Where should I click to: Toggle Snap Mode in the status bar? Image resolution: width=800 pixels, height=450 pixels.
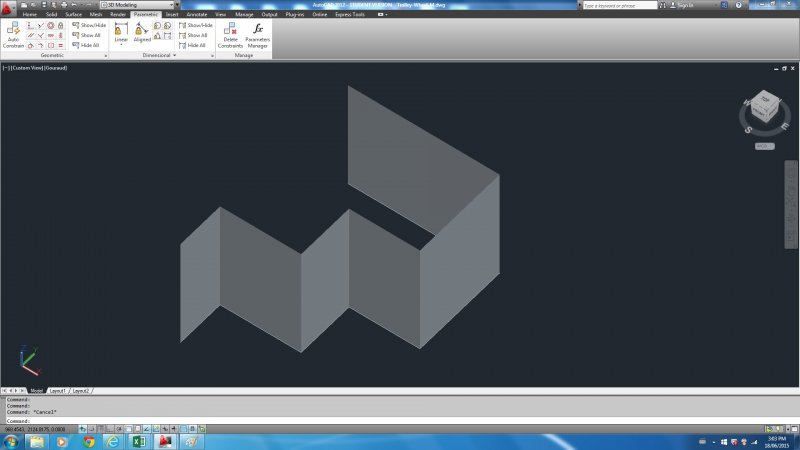click(x=92, y=429)
